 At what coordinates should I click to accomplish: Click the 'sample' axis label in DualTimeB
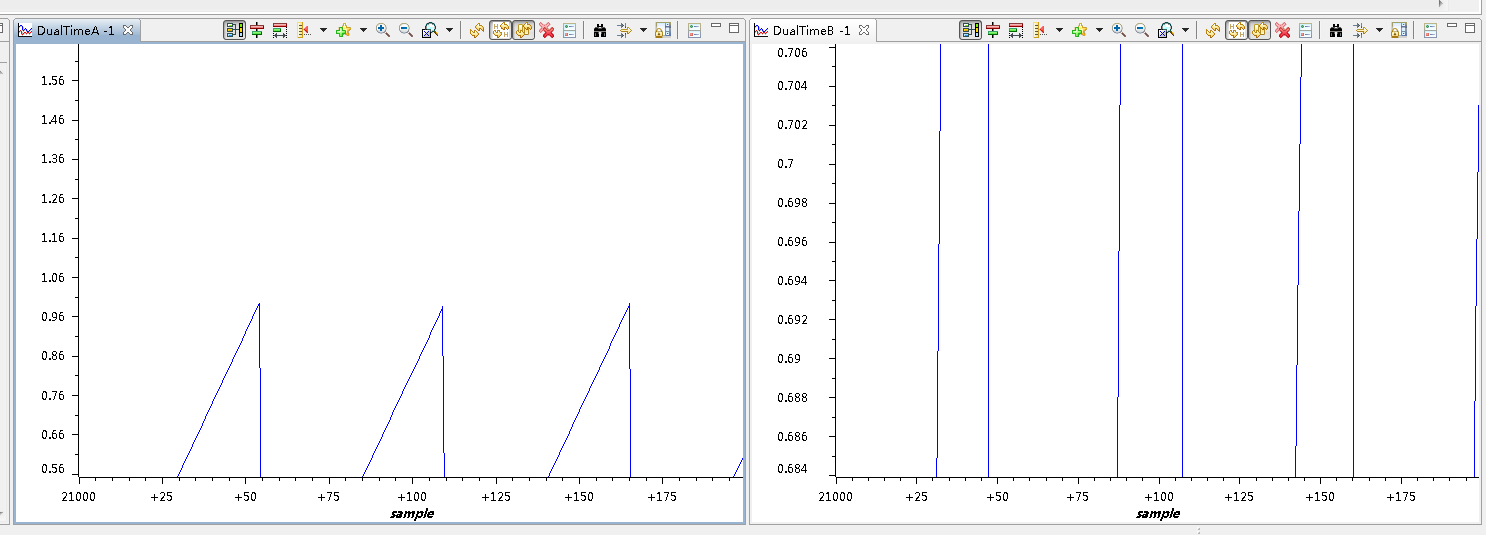1157,513
